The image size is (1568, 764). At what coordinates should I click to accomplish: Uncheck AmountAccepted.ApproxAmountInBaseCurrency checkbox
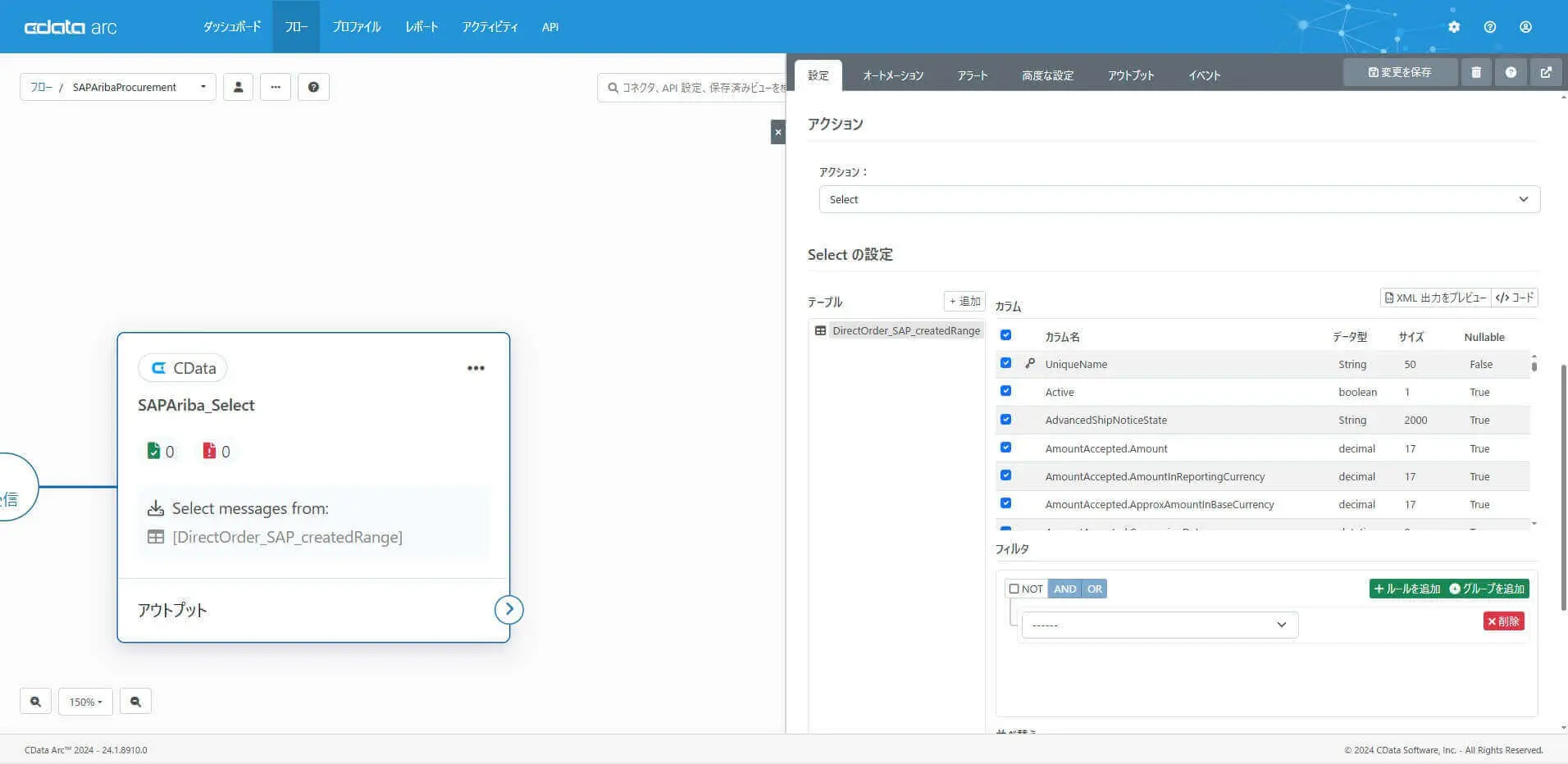click(x=1005, y=503)
